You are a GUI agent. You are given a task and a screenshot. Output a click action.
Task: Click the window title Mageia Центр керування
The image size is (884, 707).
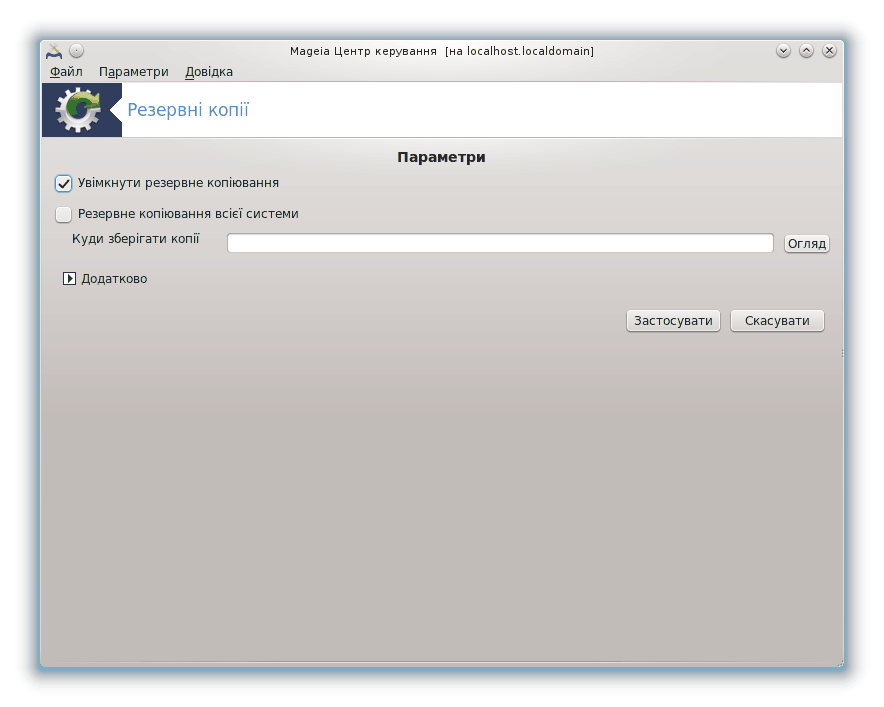coord(441,51)
